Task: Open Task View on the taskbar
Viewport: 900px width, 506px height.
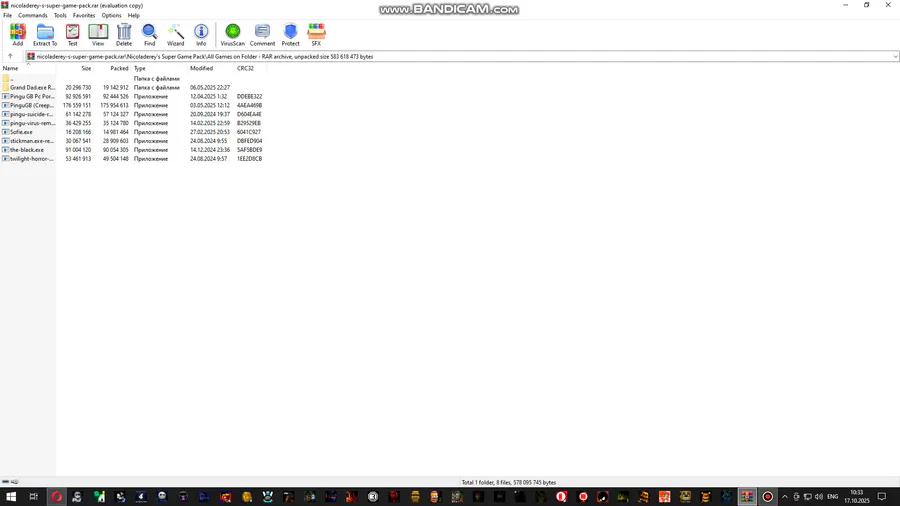Action: (33, 497)
